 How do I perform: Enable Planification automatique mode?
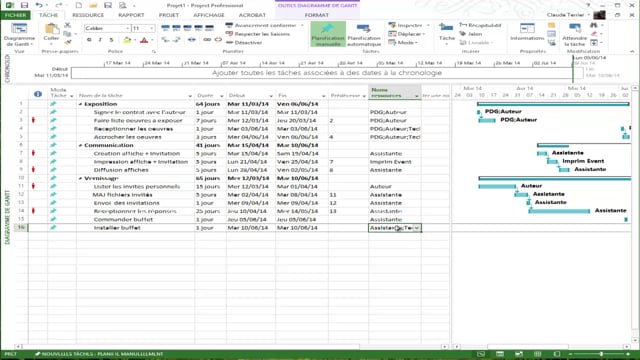click(364, 34)
